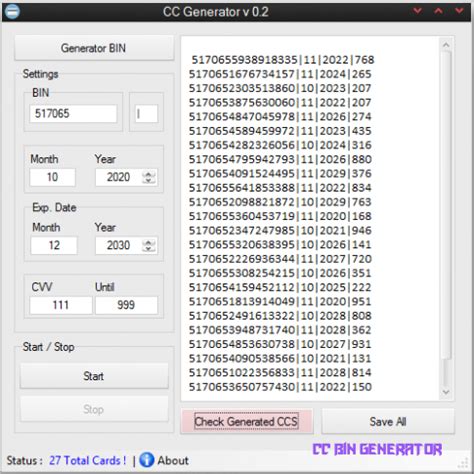Click the red up-chevron in title bar
Viewport: 474px width, 474px height.
click(438, 11)
